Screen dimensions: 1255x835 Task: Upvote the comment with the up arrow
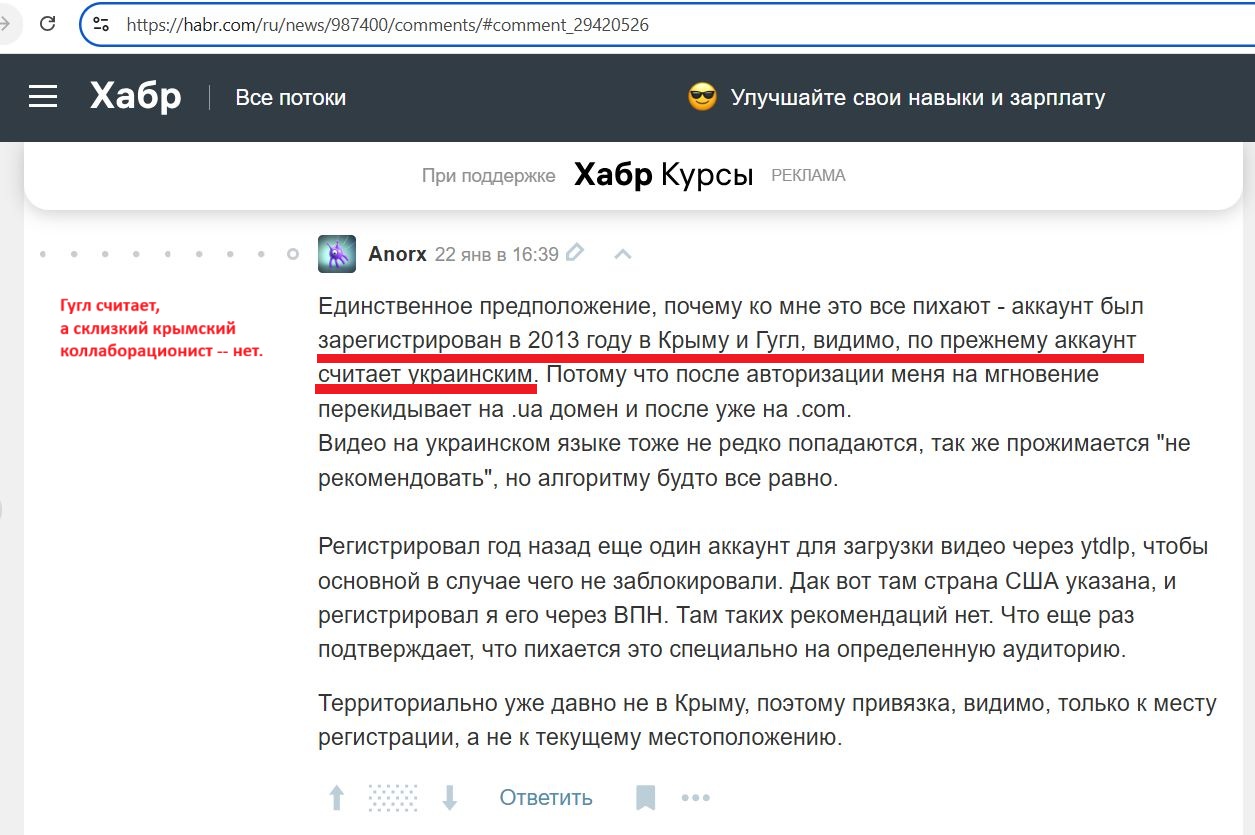[336, 797]
